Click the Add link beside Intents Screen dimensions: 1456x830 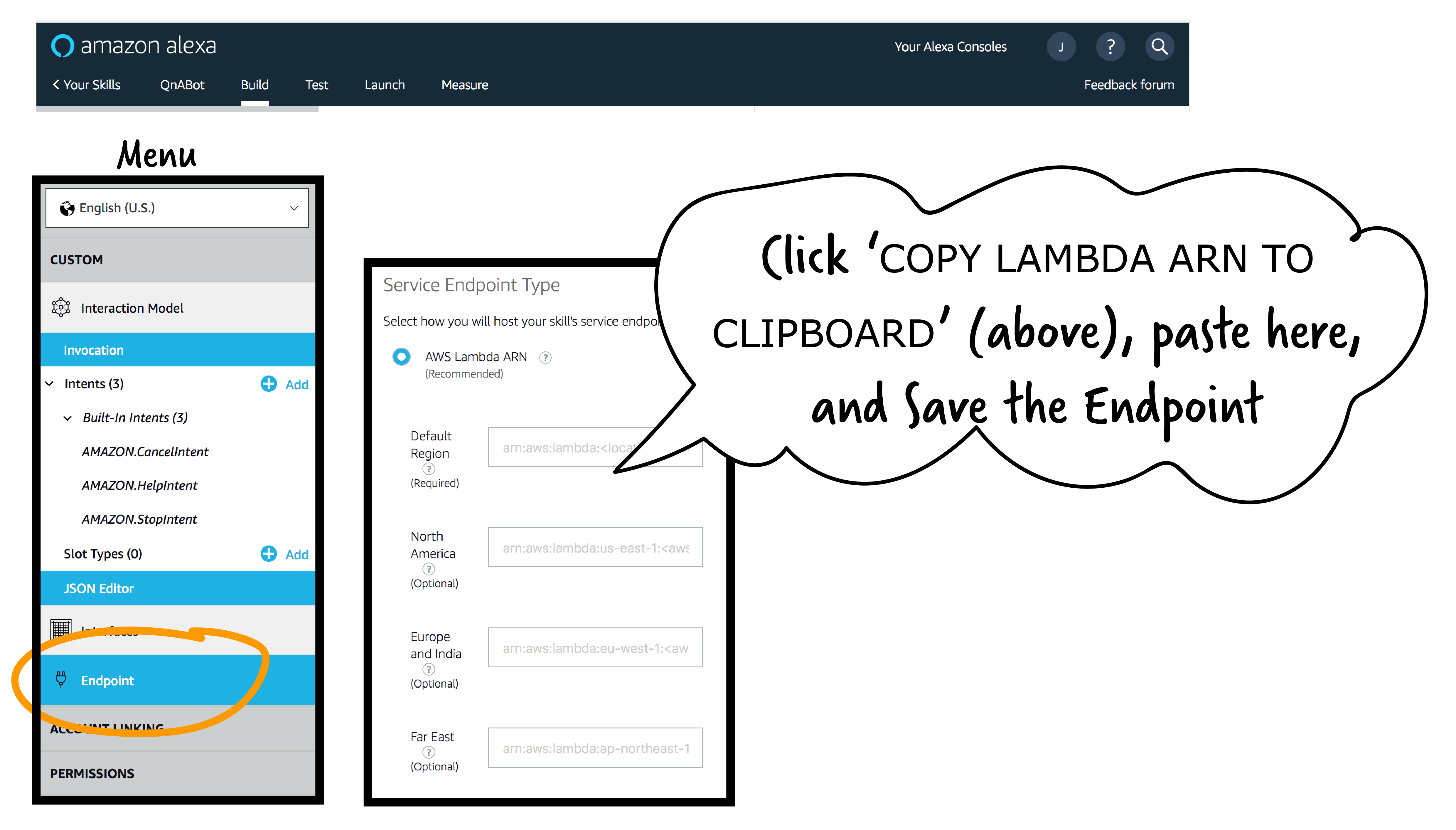pyautogui.click(x=297, y=385)
